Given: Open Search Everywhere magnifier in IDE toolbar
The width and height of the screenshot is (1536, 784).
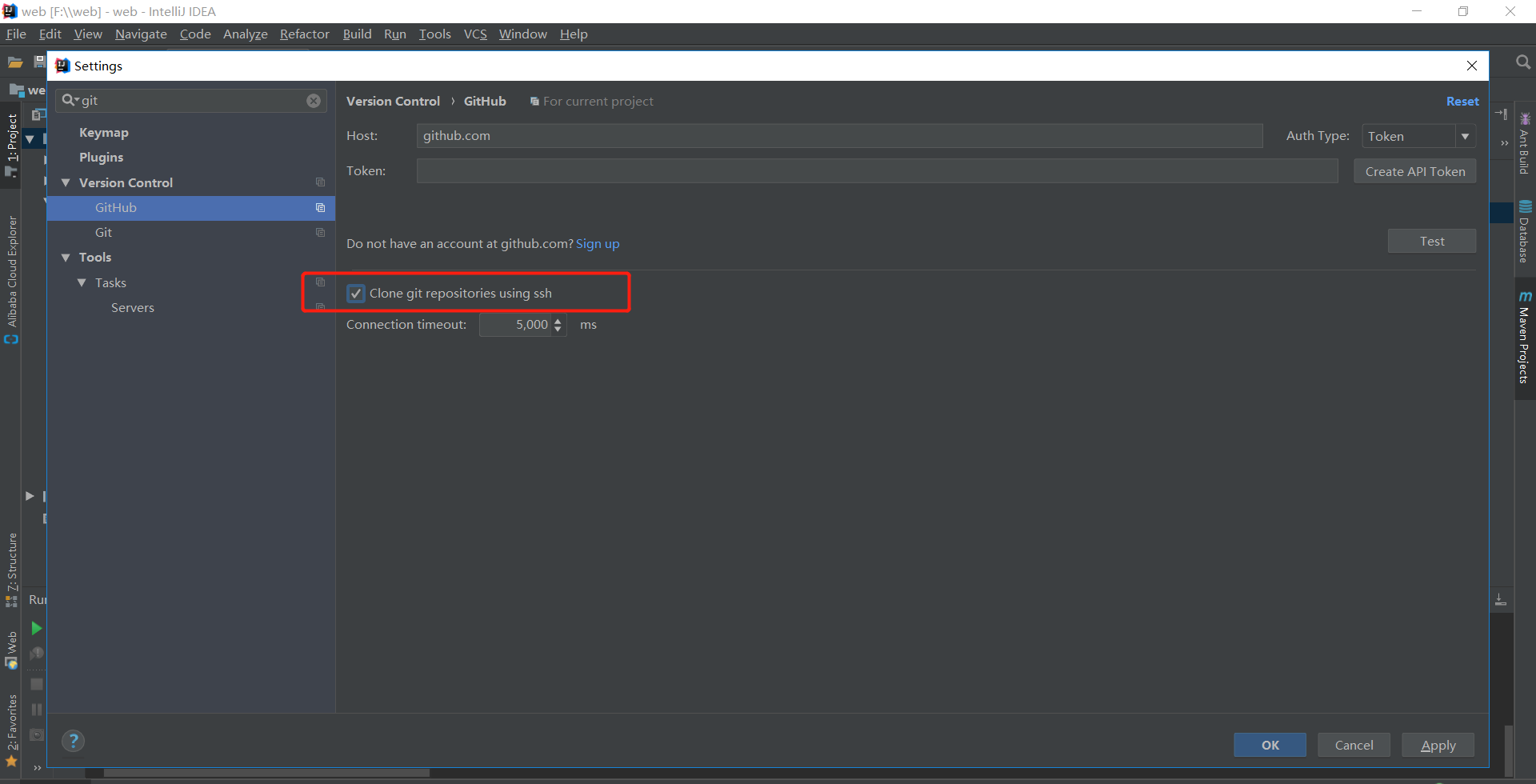Looking at the screenshot, I should [1522, 62].
